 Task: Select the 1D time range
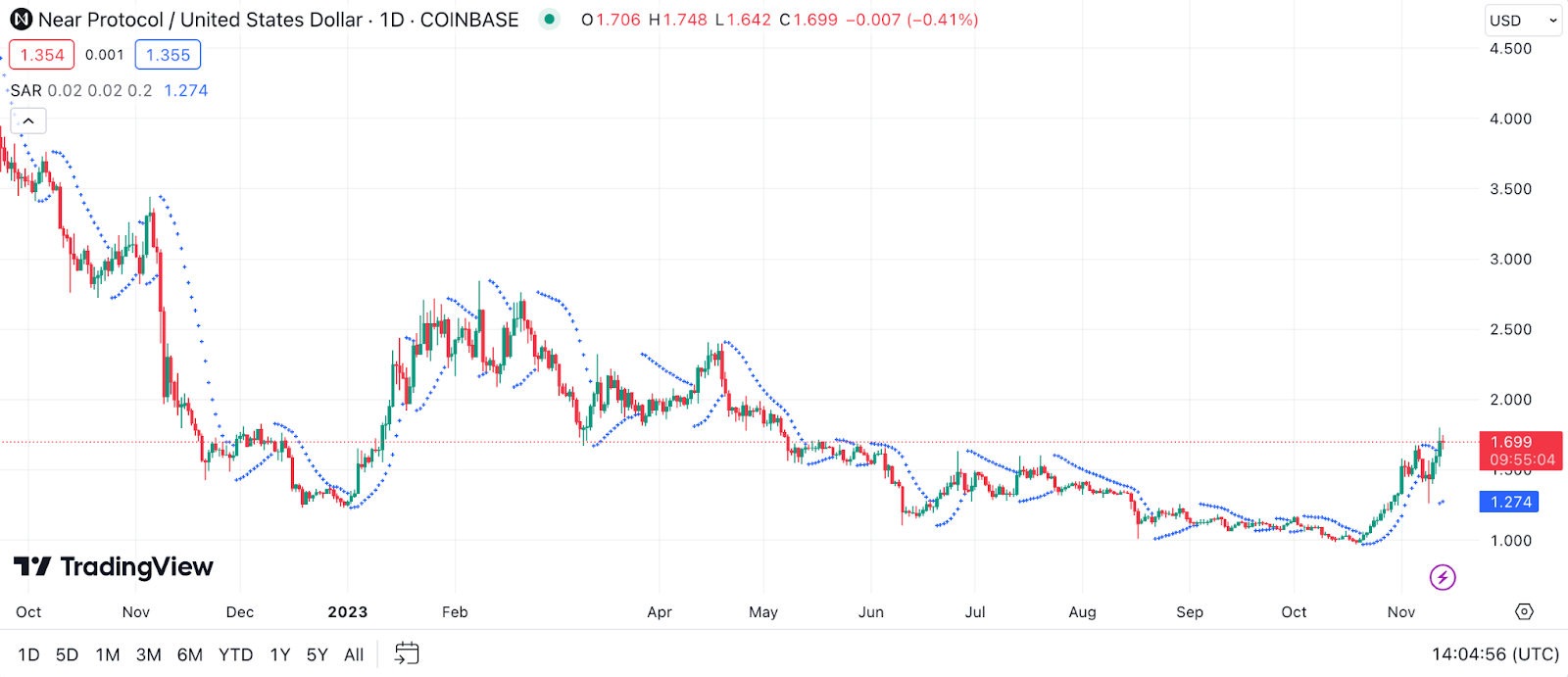click(x=28, y=654)
